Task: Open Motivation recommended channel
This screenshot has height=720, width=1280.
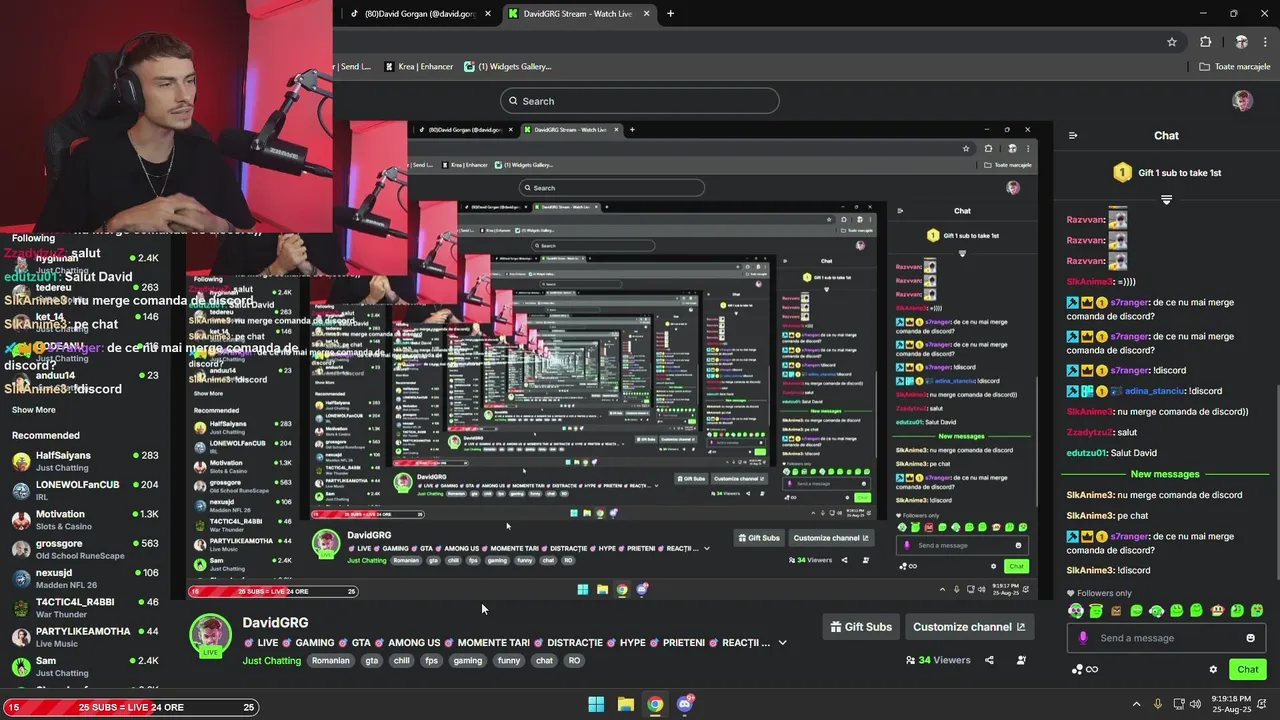Action: click(x=85, y=520)
